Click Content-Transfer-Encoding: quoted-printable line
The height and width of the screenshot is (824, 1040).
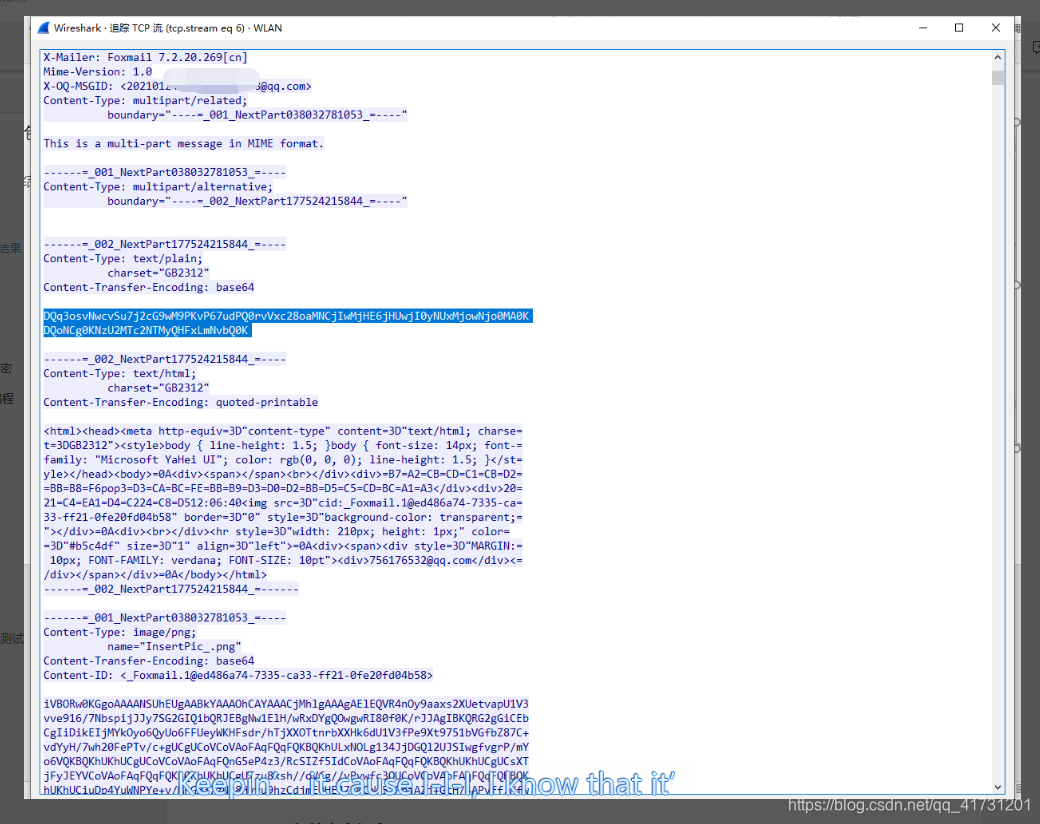[180, 403]
